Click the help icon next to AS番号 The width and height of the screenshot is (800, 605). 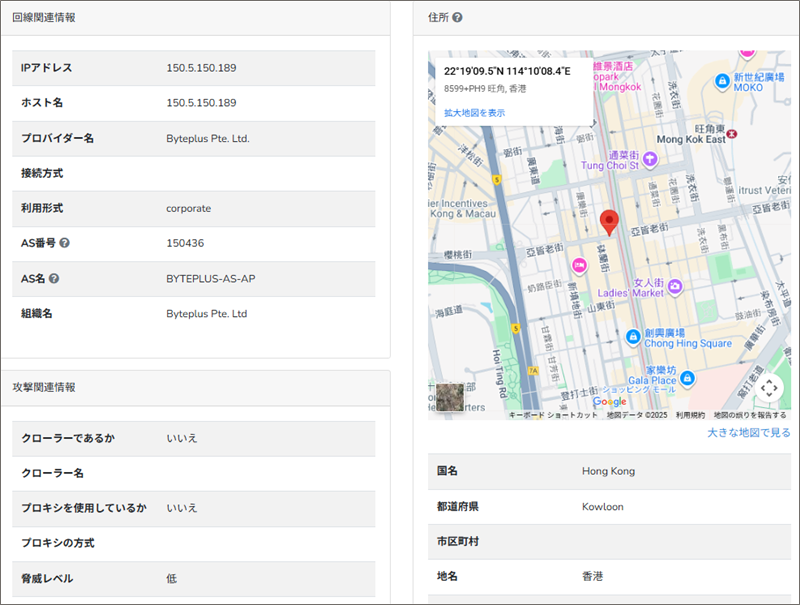[x=64, y=243]
